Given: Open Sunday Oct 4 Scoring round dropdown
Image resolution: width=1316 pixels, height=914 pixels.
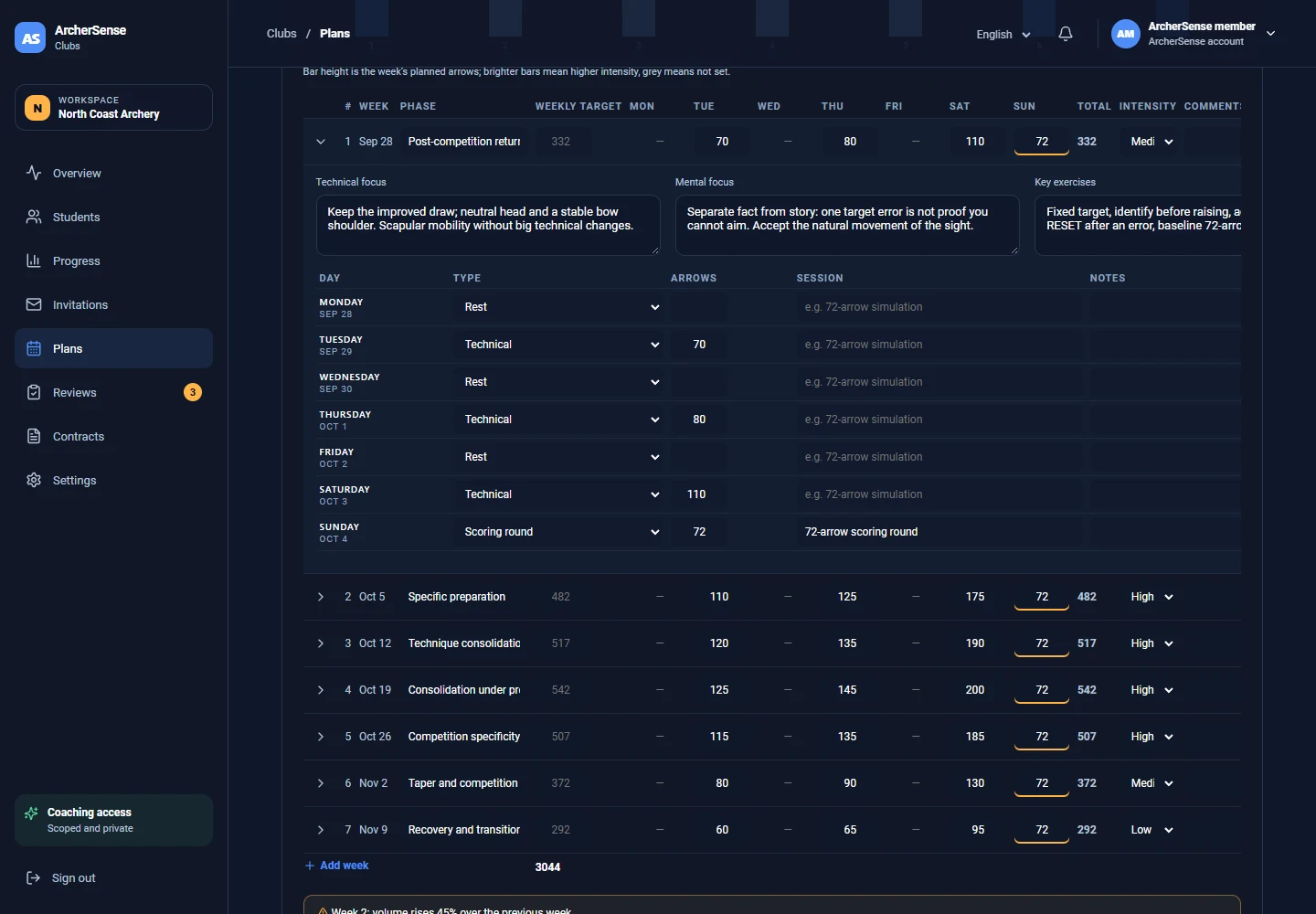Looking at the screenshot, I should point(560,532).
